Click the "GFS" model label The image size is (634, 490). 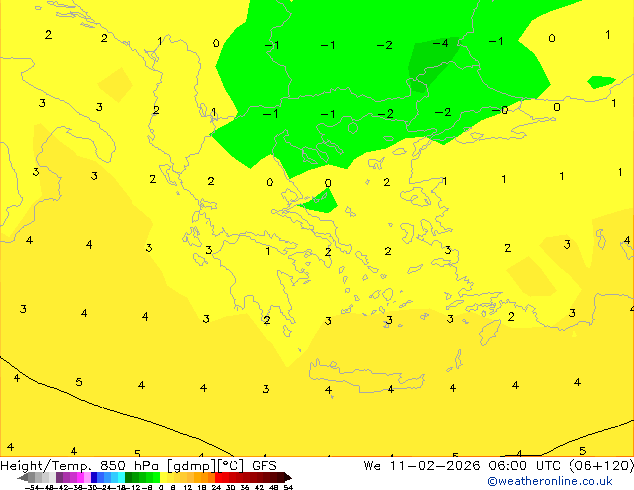pos(264,466)
